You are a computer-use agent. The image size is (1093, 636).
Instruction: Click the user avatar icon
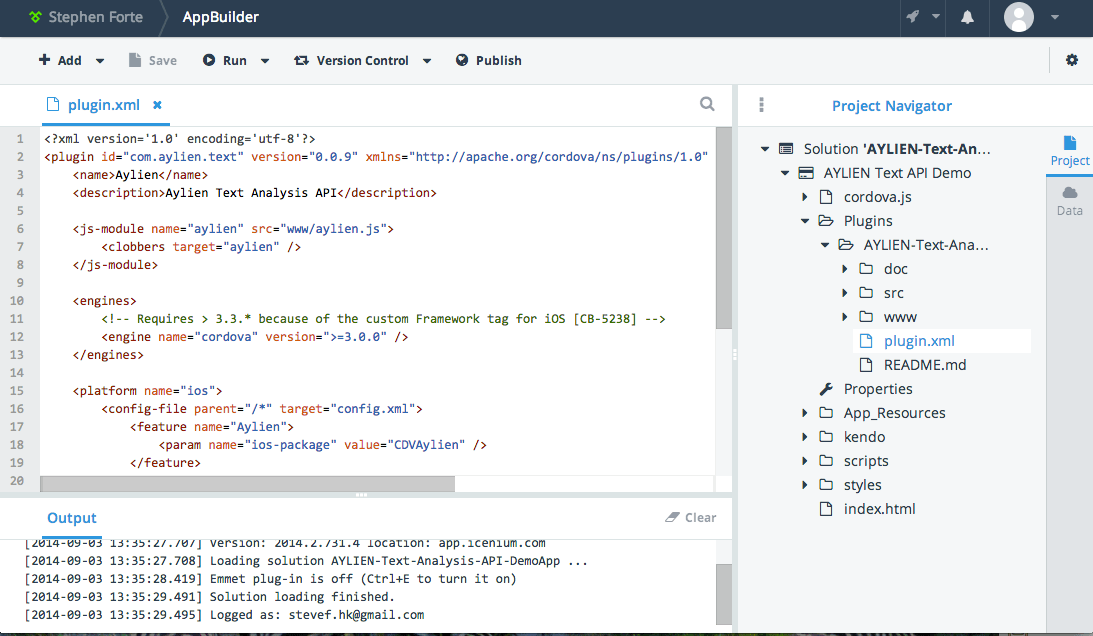1018,17
